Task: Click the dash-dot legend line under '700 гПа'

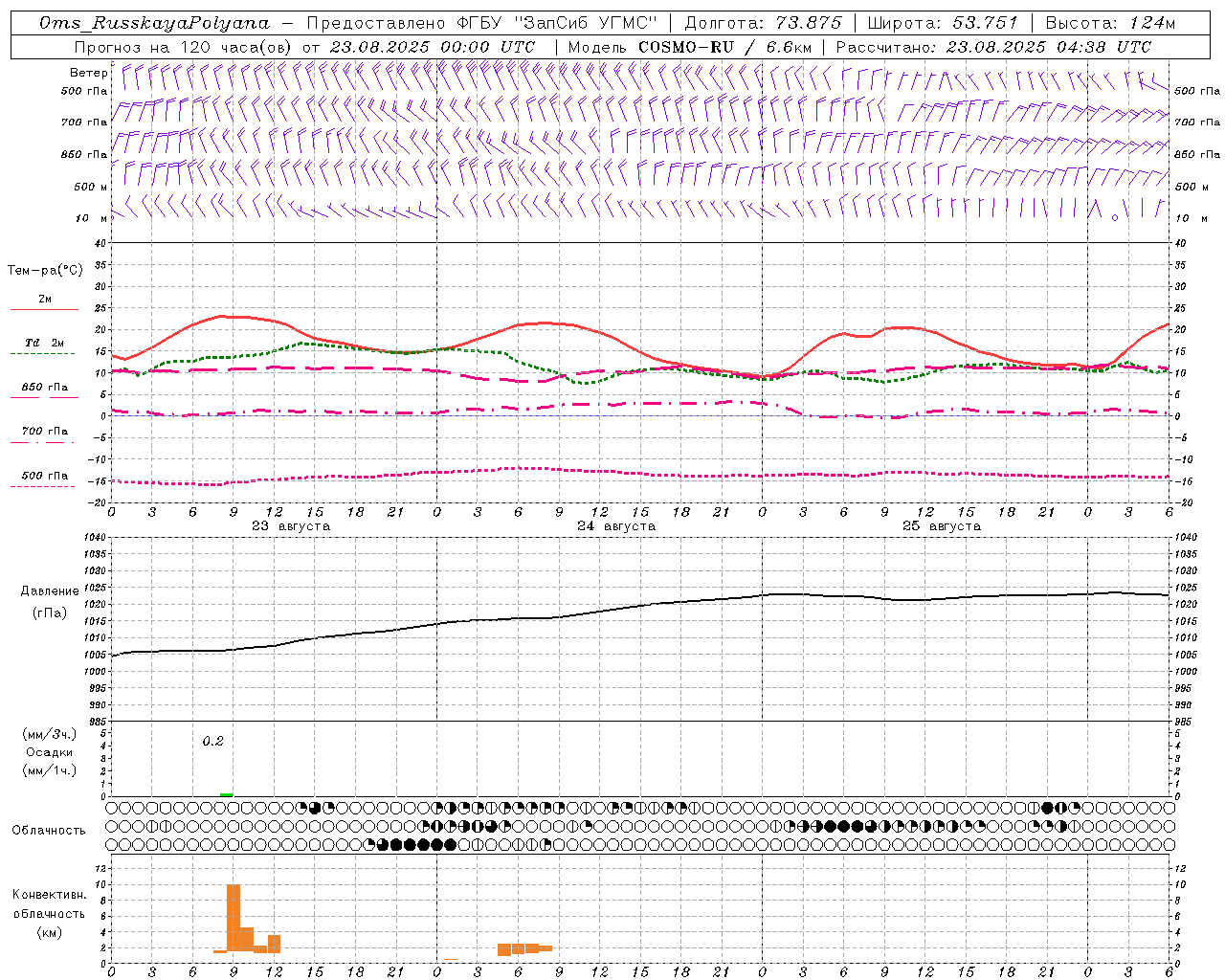Action: (43, 442)
